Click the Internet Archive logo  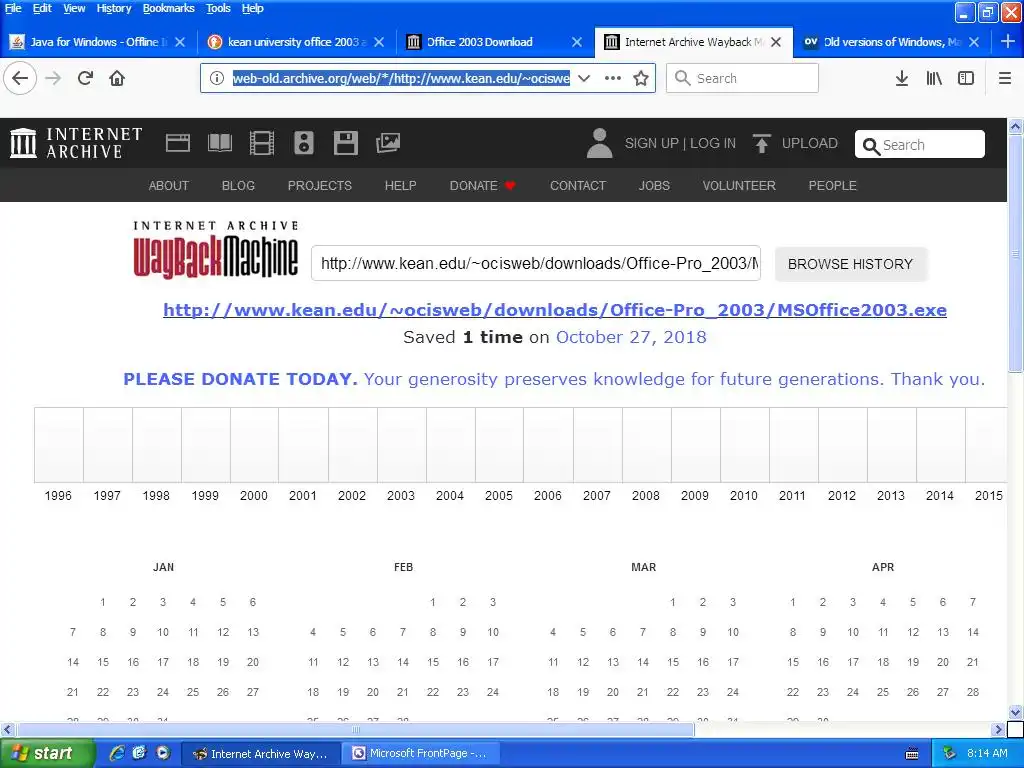coord(76,143)
